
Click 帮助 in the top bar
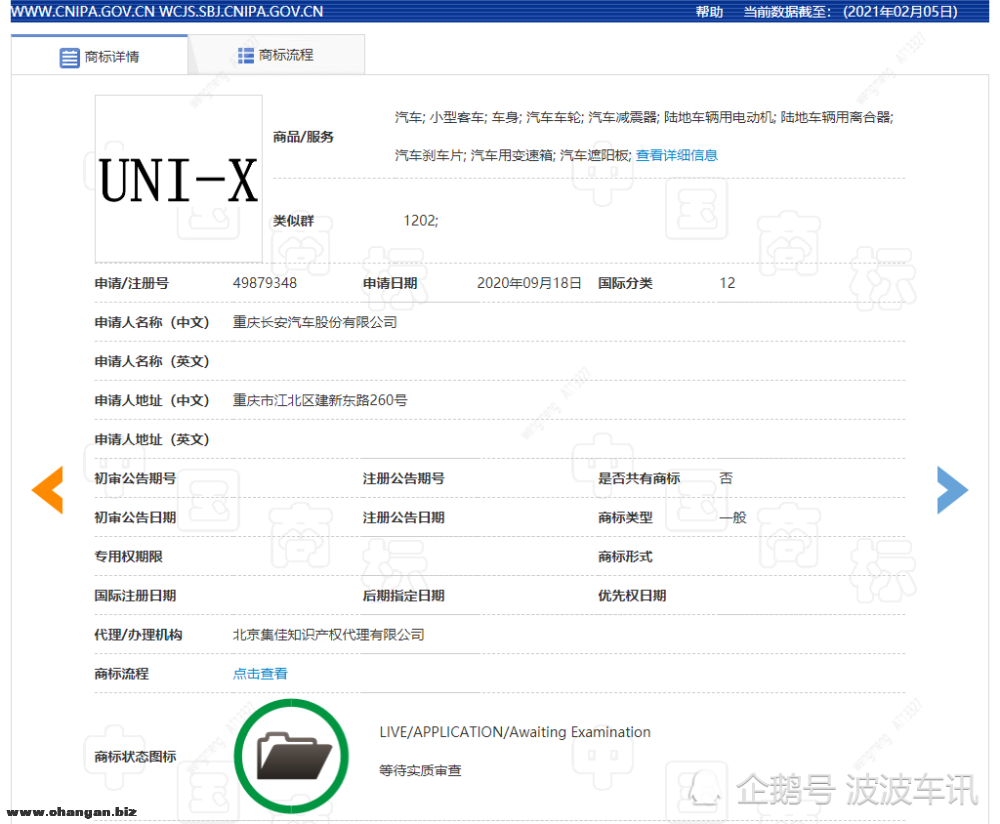(709, 11)
